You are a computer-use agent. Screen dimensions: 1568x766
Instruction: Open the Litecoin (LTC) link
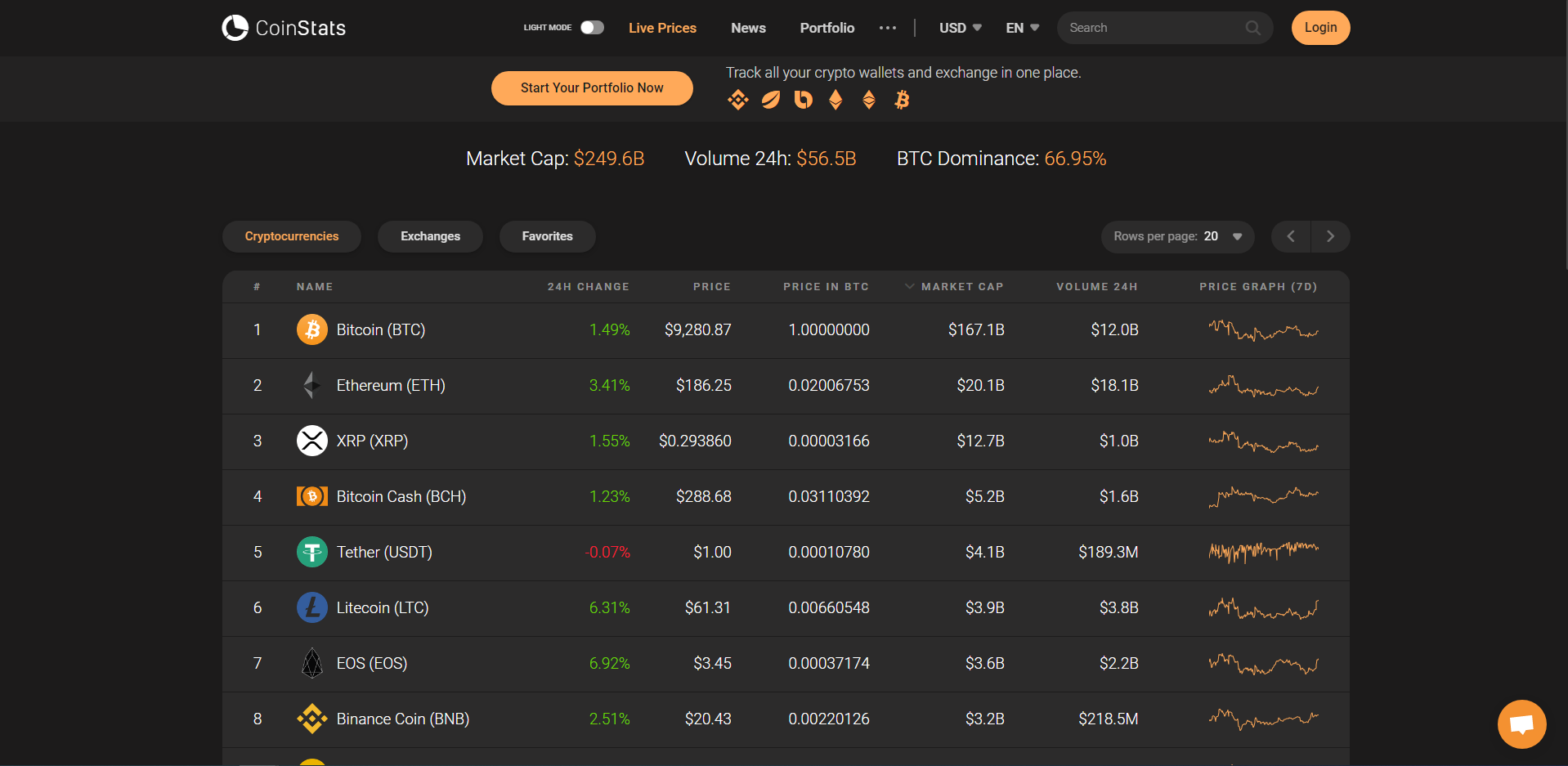[x=383, y=607]
